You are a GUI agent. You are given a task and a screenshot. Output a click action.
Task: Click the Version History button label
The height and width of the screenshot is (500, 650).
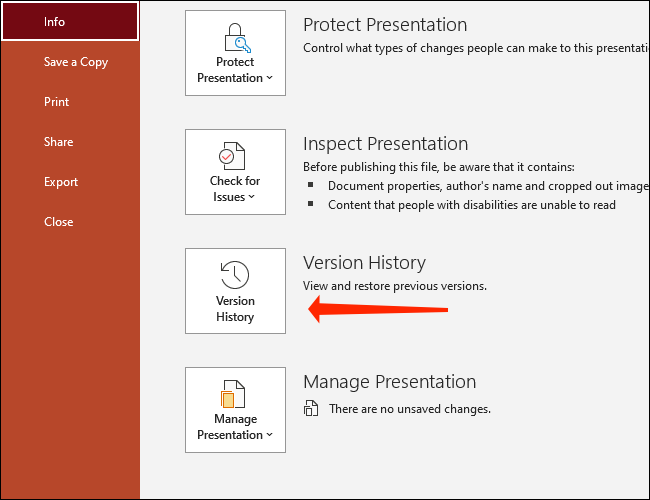point(235,309)
